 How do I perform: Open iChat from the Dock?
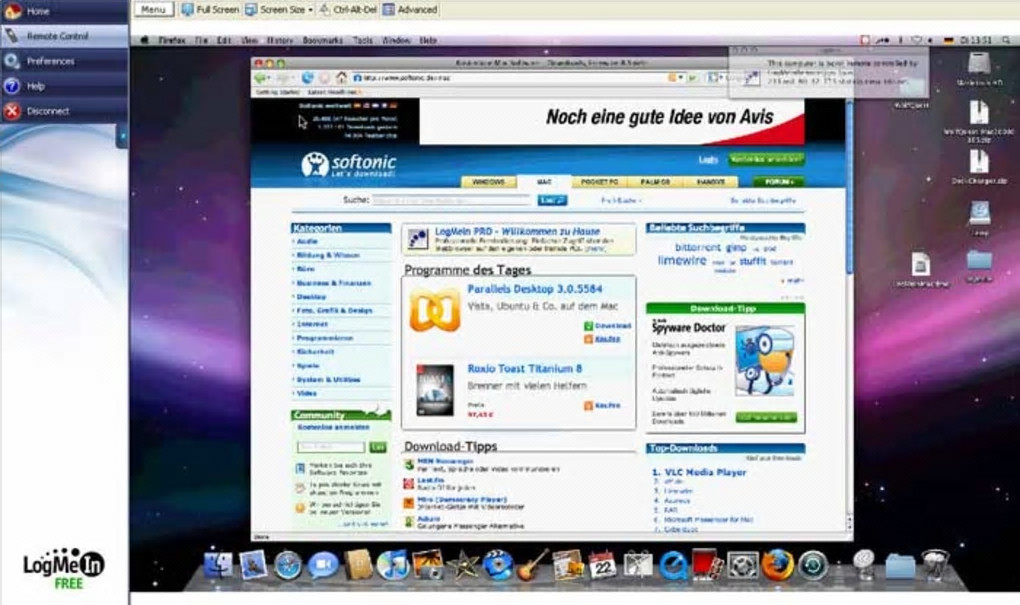coord(323,565)
